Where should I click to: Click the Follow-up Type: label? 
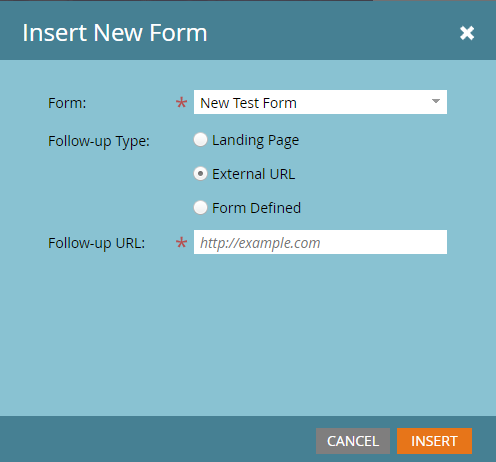(99, 141)
